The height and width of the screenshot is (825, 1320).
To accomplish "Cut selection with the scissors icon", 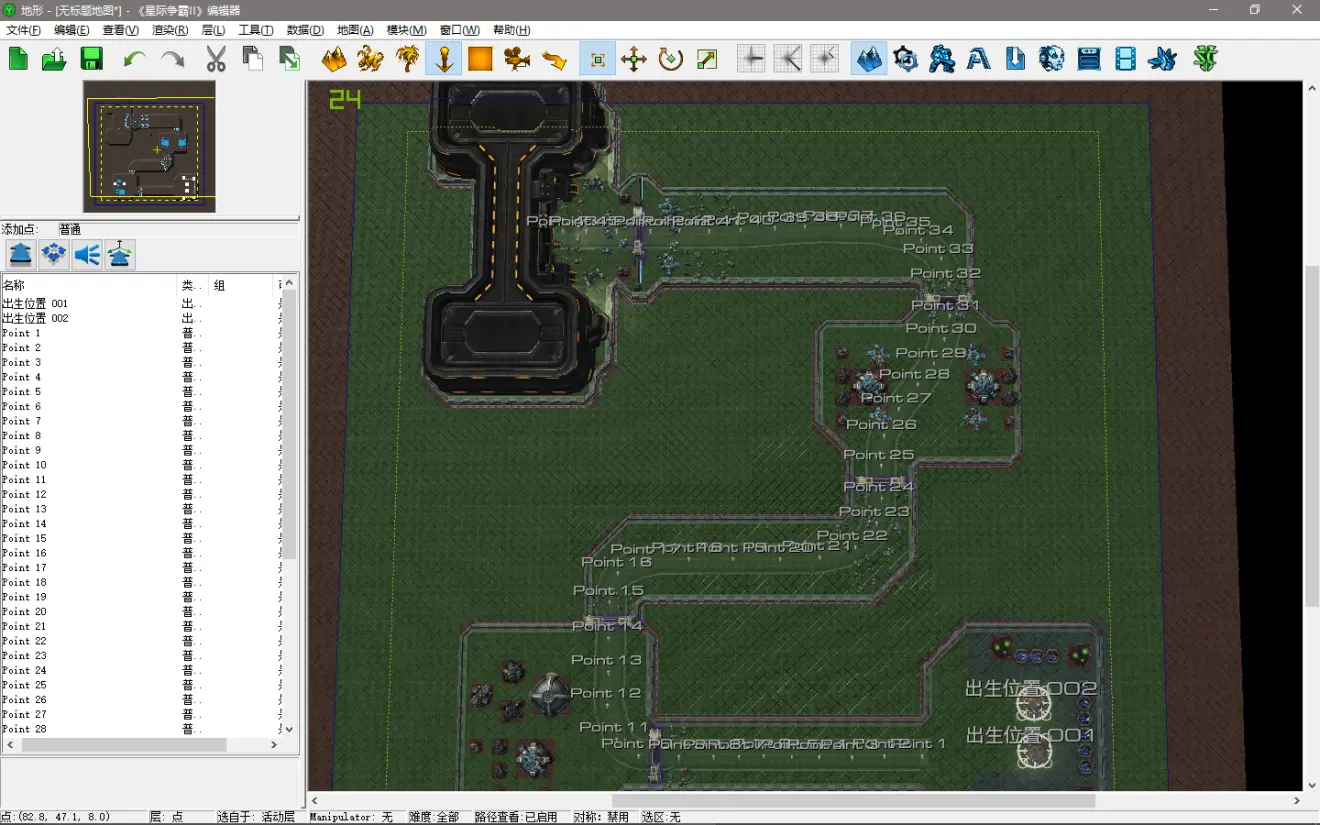I will (216, 59).
